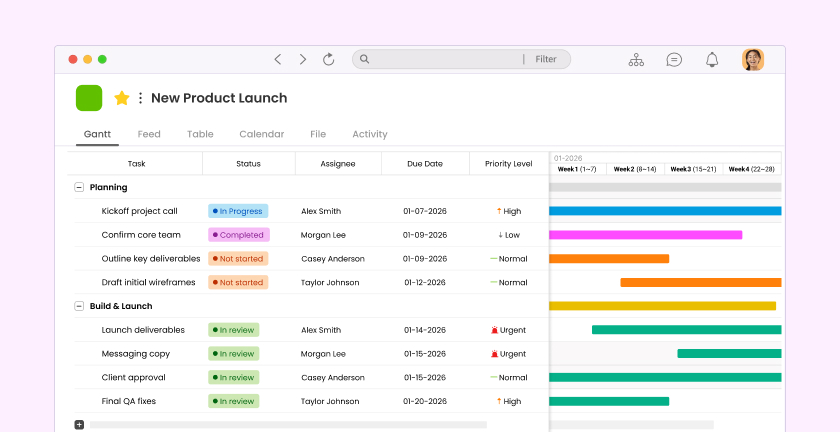Reload the page with refresh icon
840x432 pixels.
tap(328, 59)
